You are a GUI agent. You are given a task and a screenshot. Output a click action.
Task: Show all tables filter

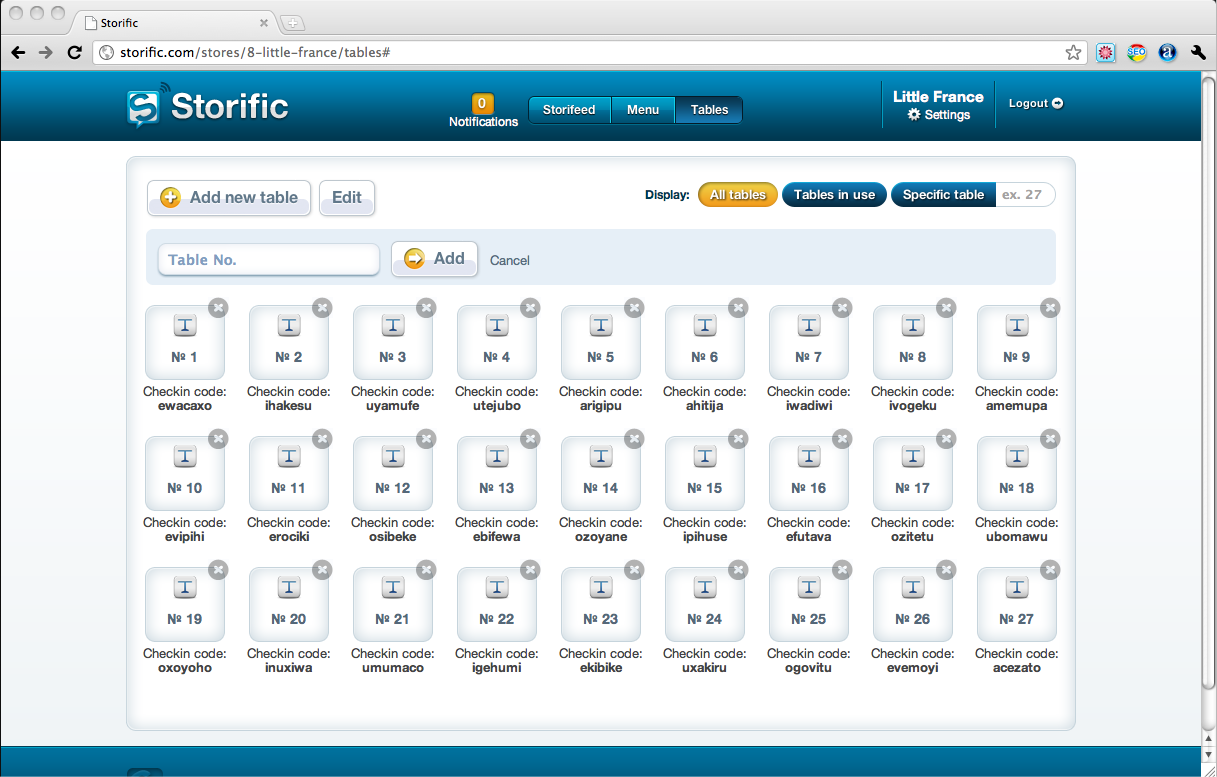pos(737,195)
